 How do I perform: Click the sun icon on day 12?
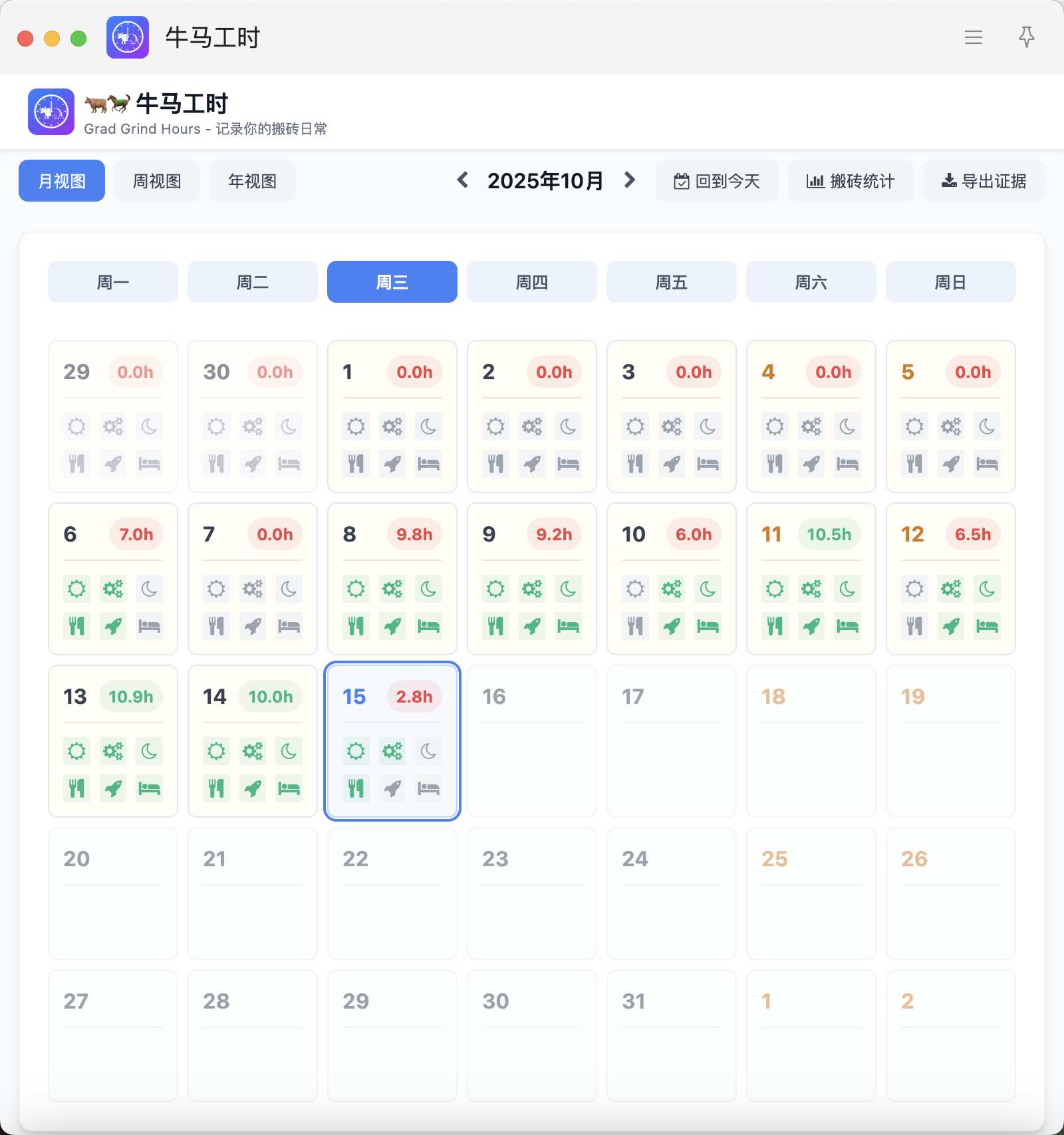(x=914, y=589)
